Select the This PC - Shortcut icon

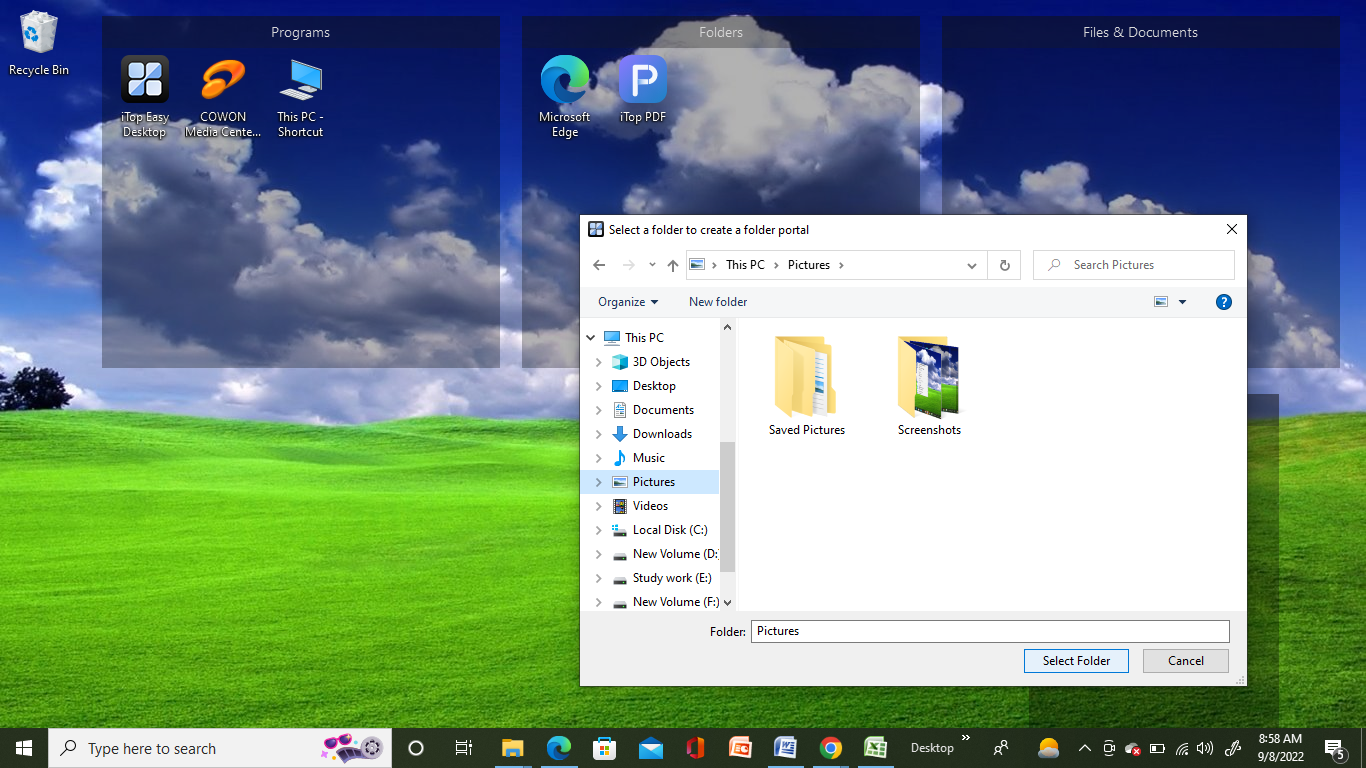300,96
